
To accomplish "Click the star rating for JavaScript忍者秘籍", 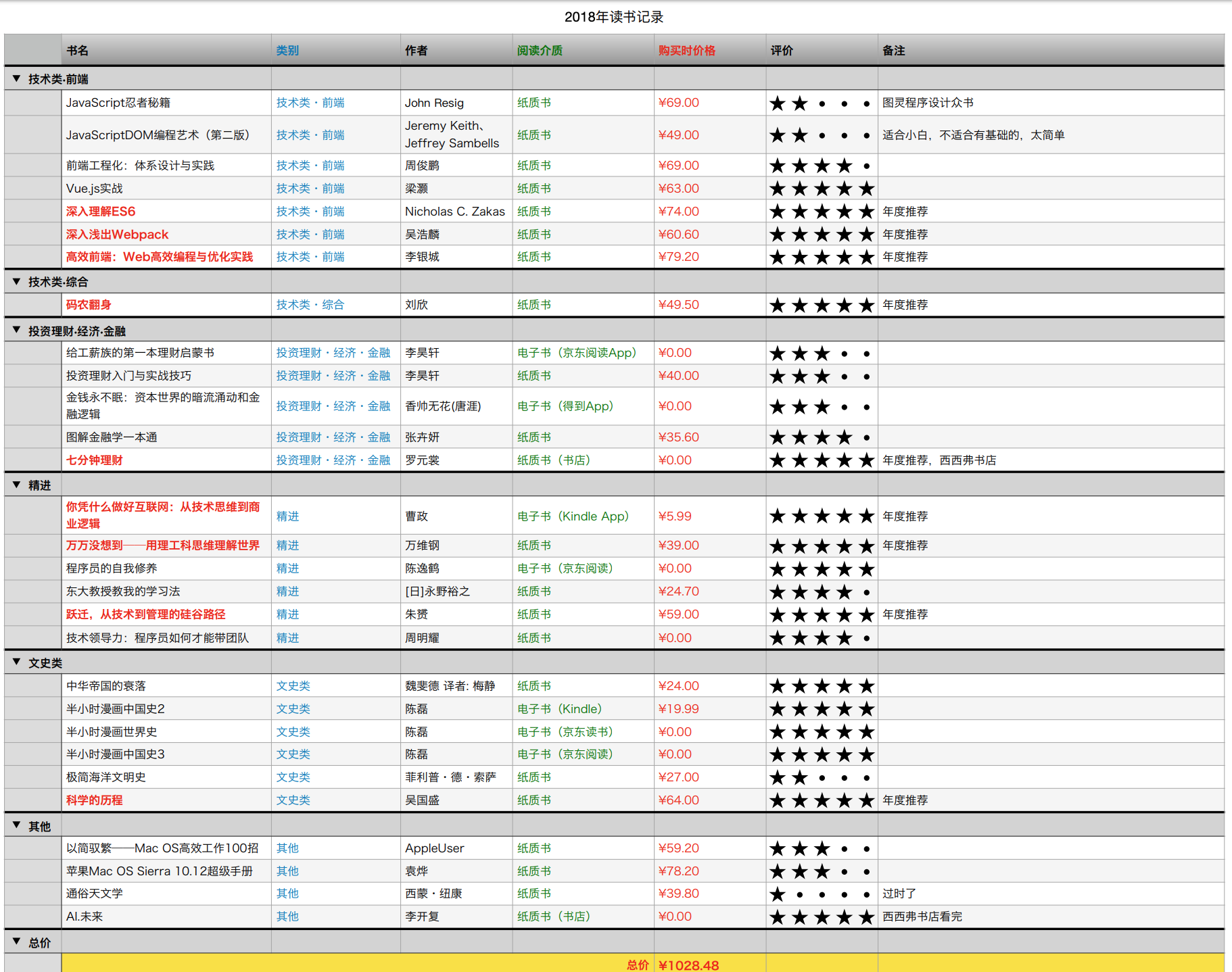I will click(822, 103).
